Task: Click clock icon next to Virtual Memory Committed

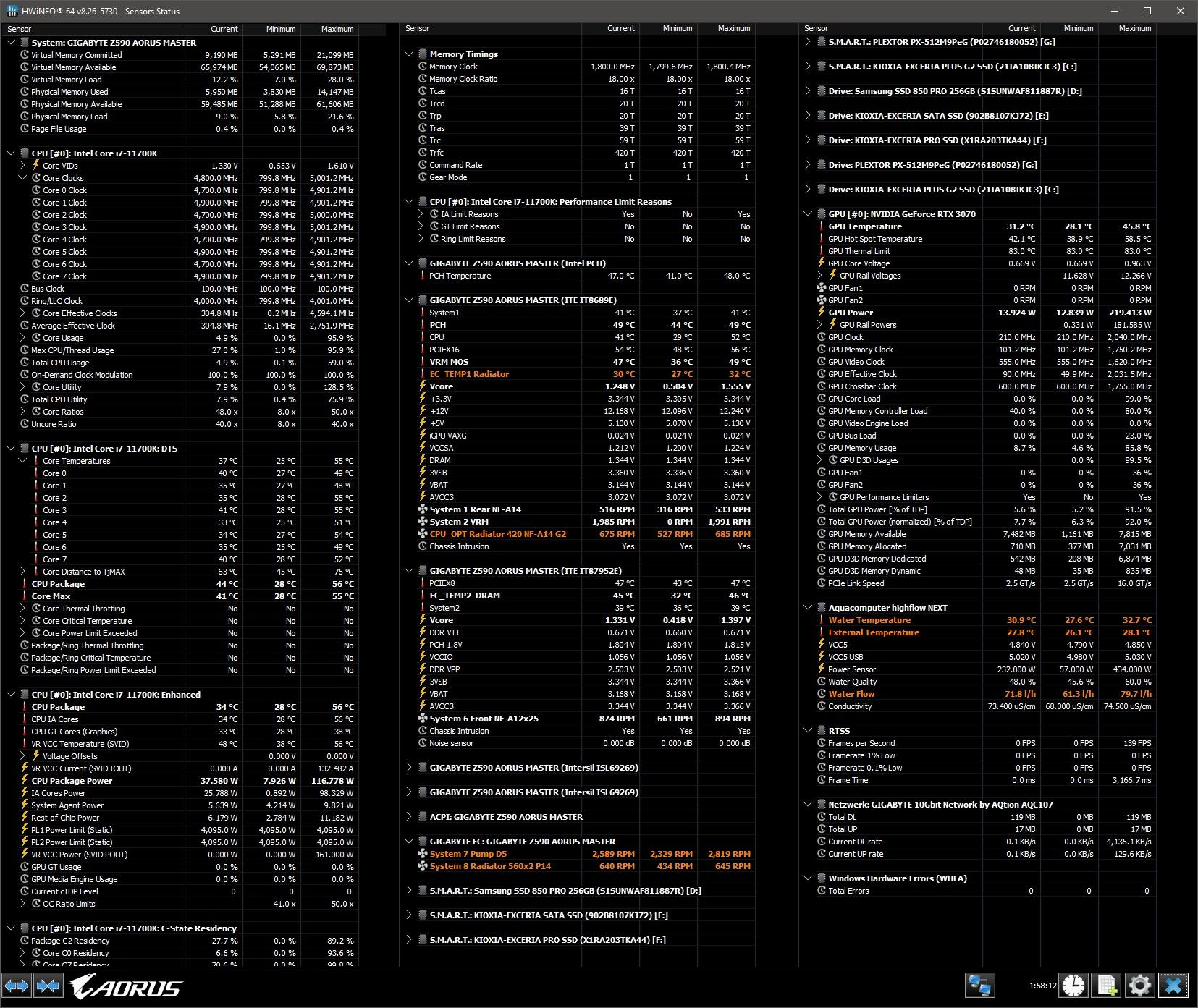Action: click(25, 55)
